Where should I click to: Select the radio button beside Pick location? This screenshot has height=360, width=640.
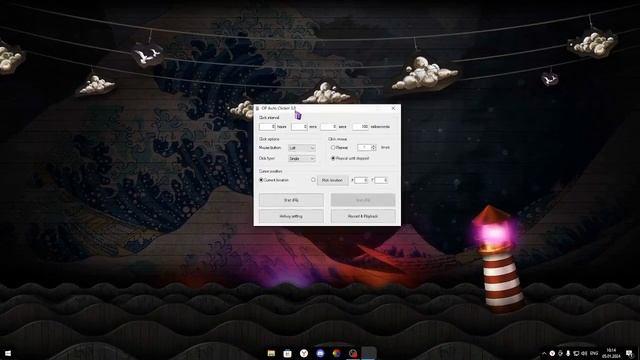[313, 180]
